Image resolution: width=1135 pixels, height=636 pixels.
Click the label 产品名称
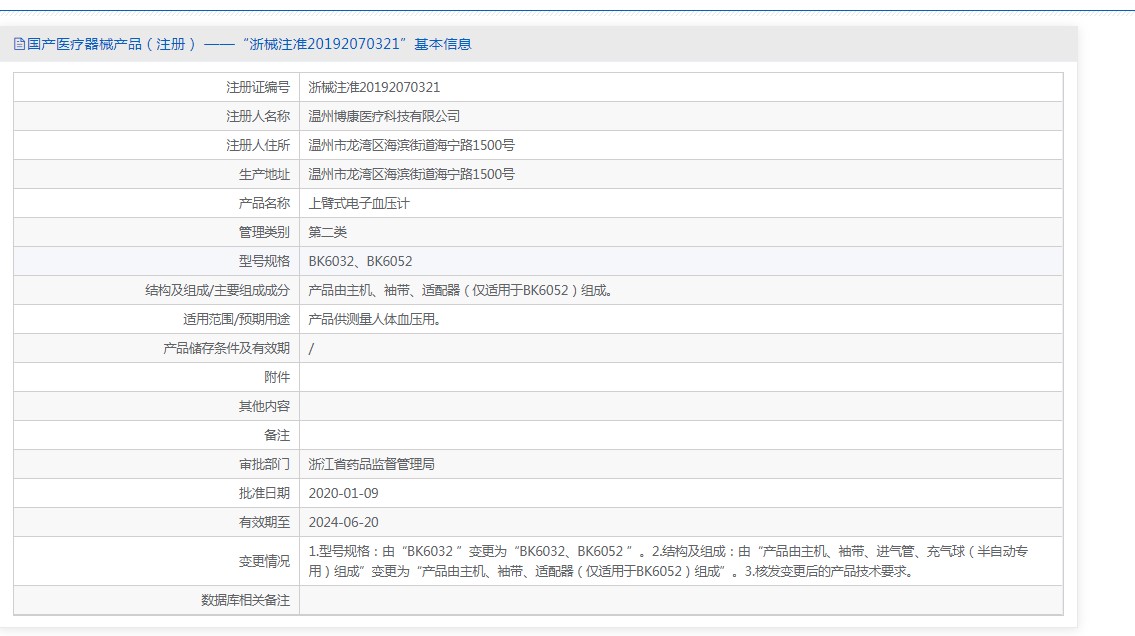point(264,203)
